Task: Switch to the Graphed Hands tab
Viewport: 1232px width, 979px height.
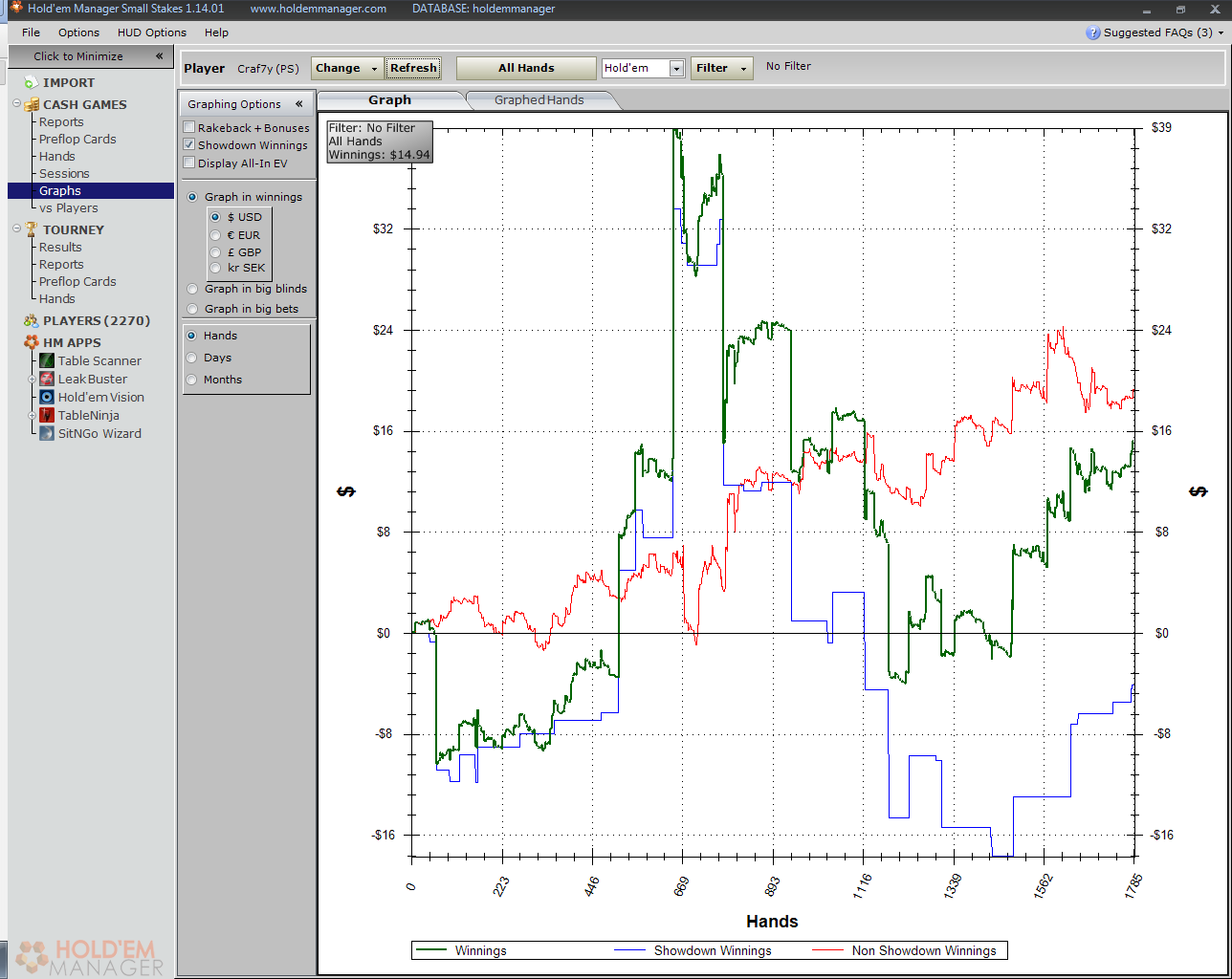Action: point(539,100)
